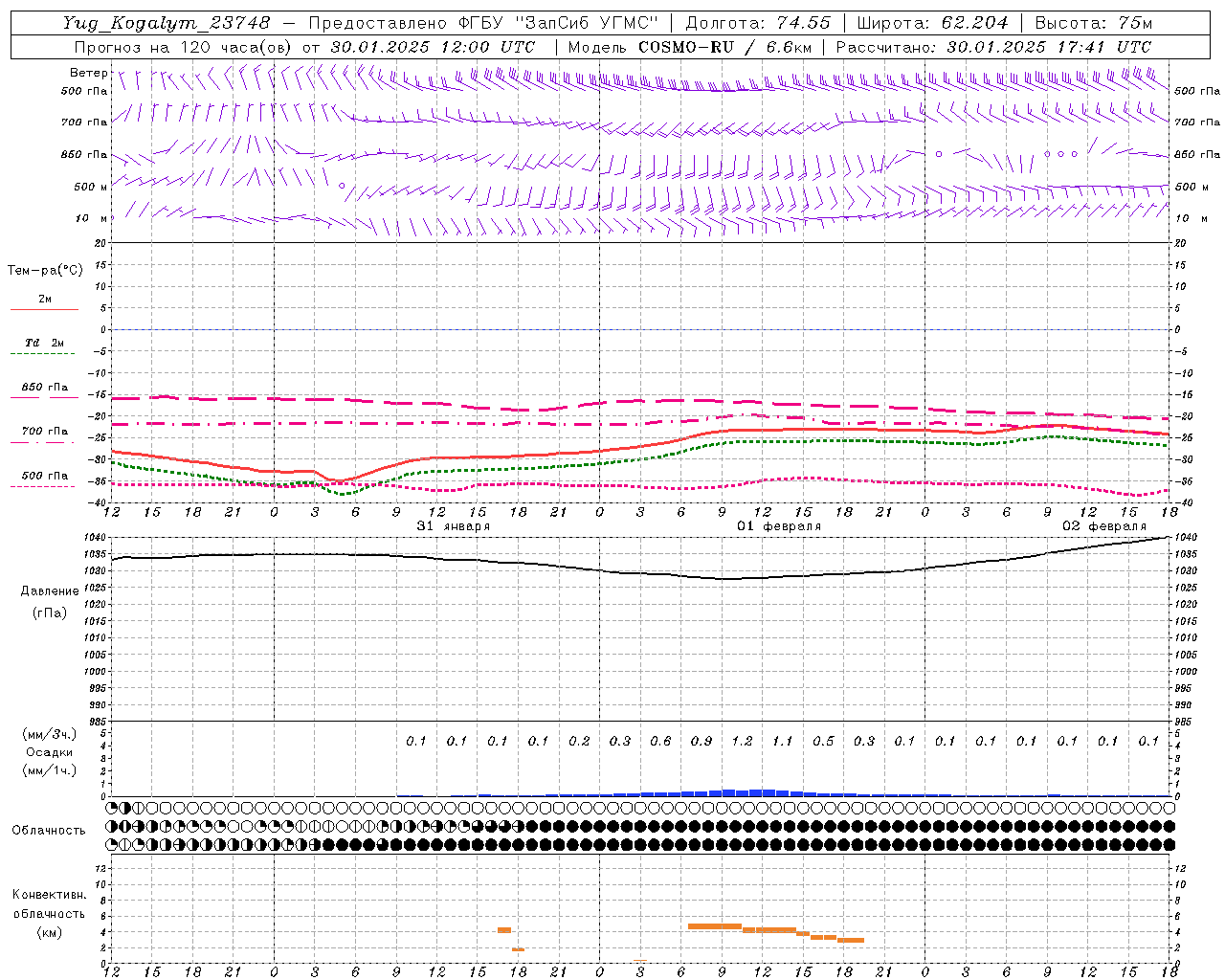Click the 0.6 precipitation value
The image size is (1225, 980).
point(660,742)
